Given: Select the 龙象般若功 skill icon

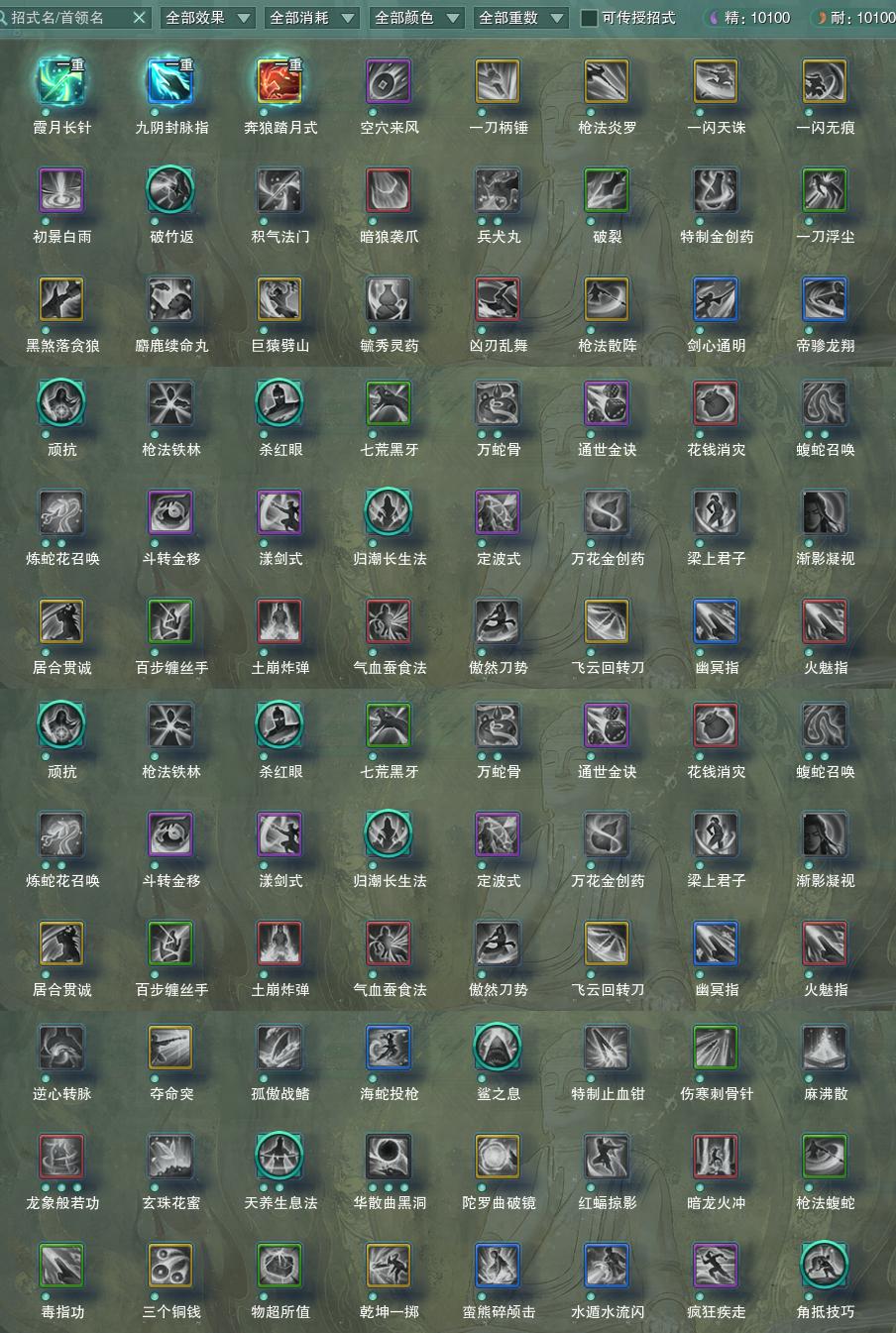Looking at the screenshot, I should click(62, 1157).
